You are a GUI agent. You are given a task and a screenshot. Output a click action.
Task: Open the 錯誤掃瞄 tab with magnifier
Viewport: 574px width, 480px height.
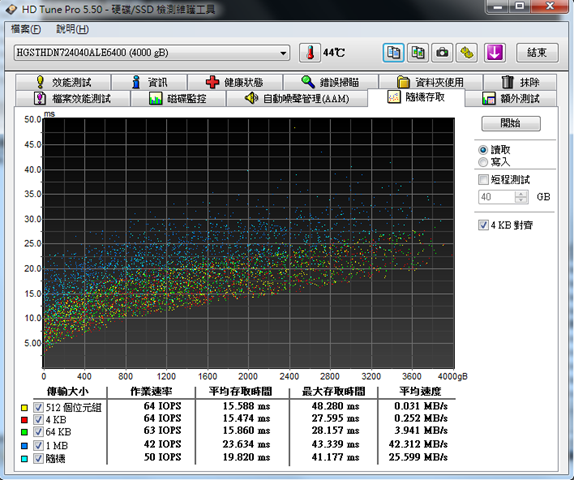(330, 82)
